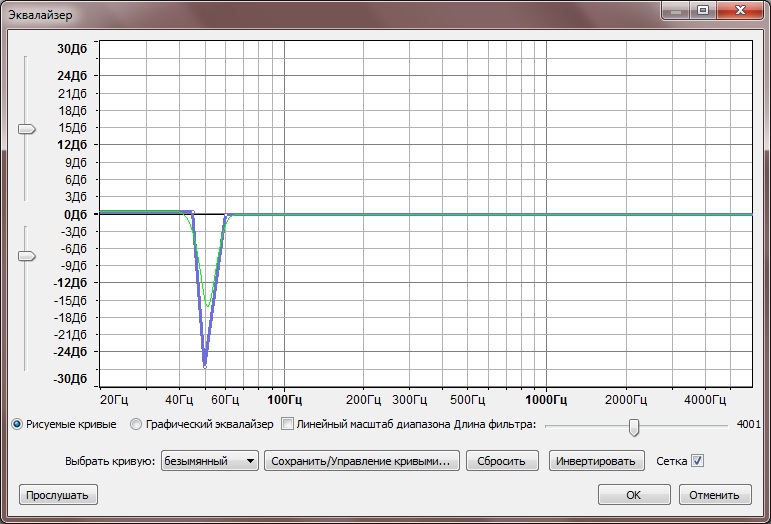
Task: Click the Сбросить button
Action: pyautogui.click(x=502, y=461)
